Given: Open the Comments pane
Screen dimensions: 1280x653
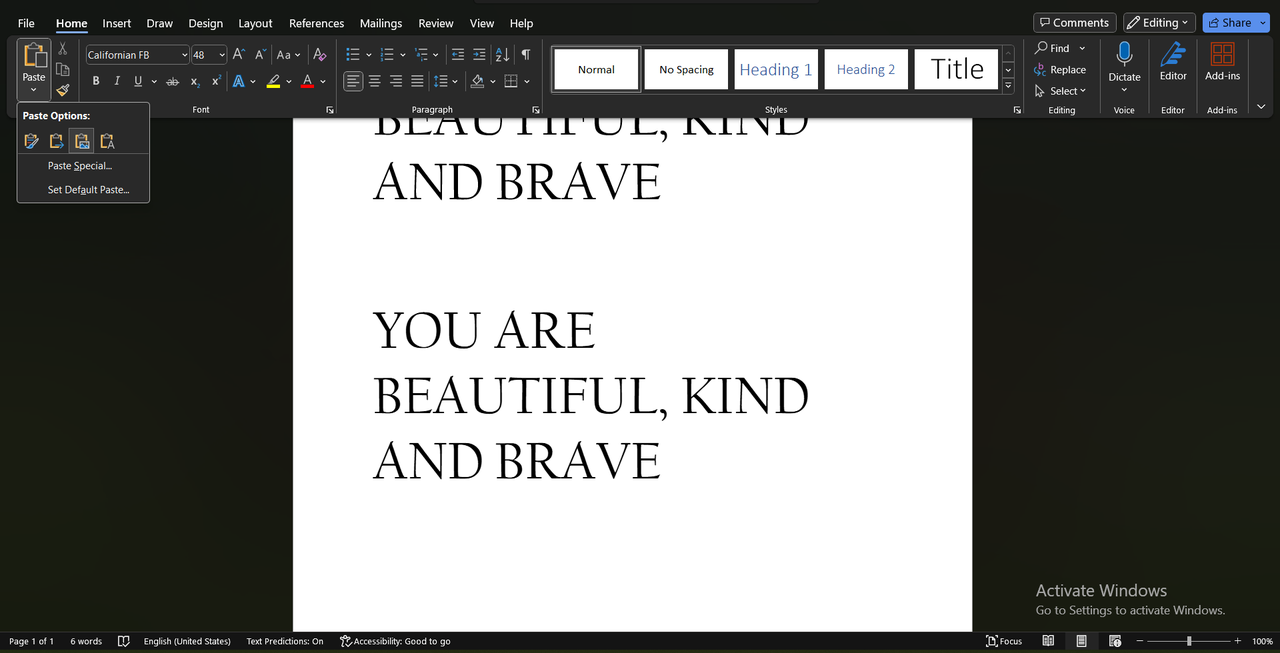Looking at the screenshot, I should 1075,22.
